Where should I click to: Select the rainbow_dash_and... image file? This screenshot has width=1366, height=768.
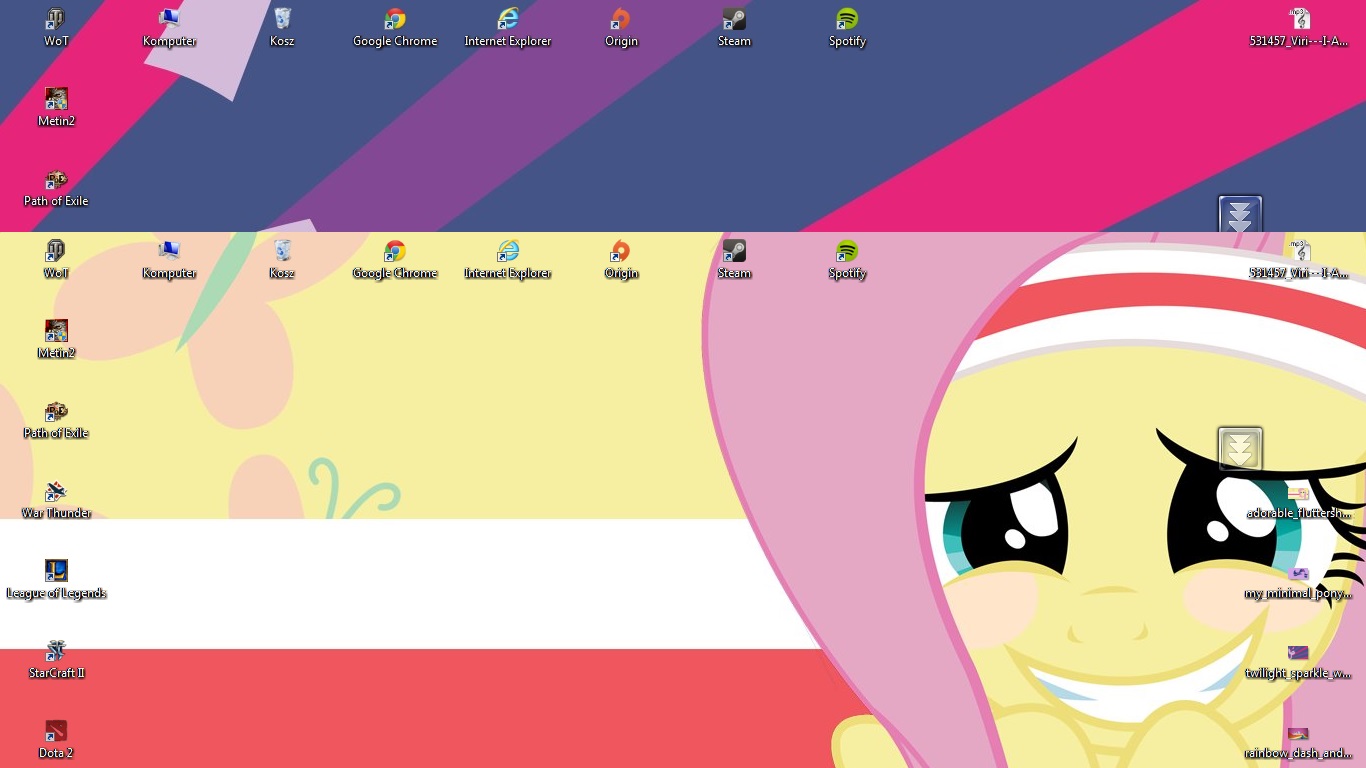[x=1299, y=741]
